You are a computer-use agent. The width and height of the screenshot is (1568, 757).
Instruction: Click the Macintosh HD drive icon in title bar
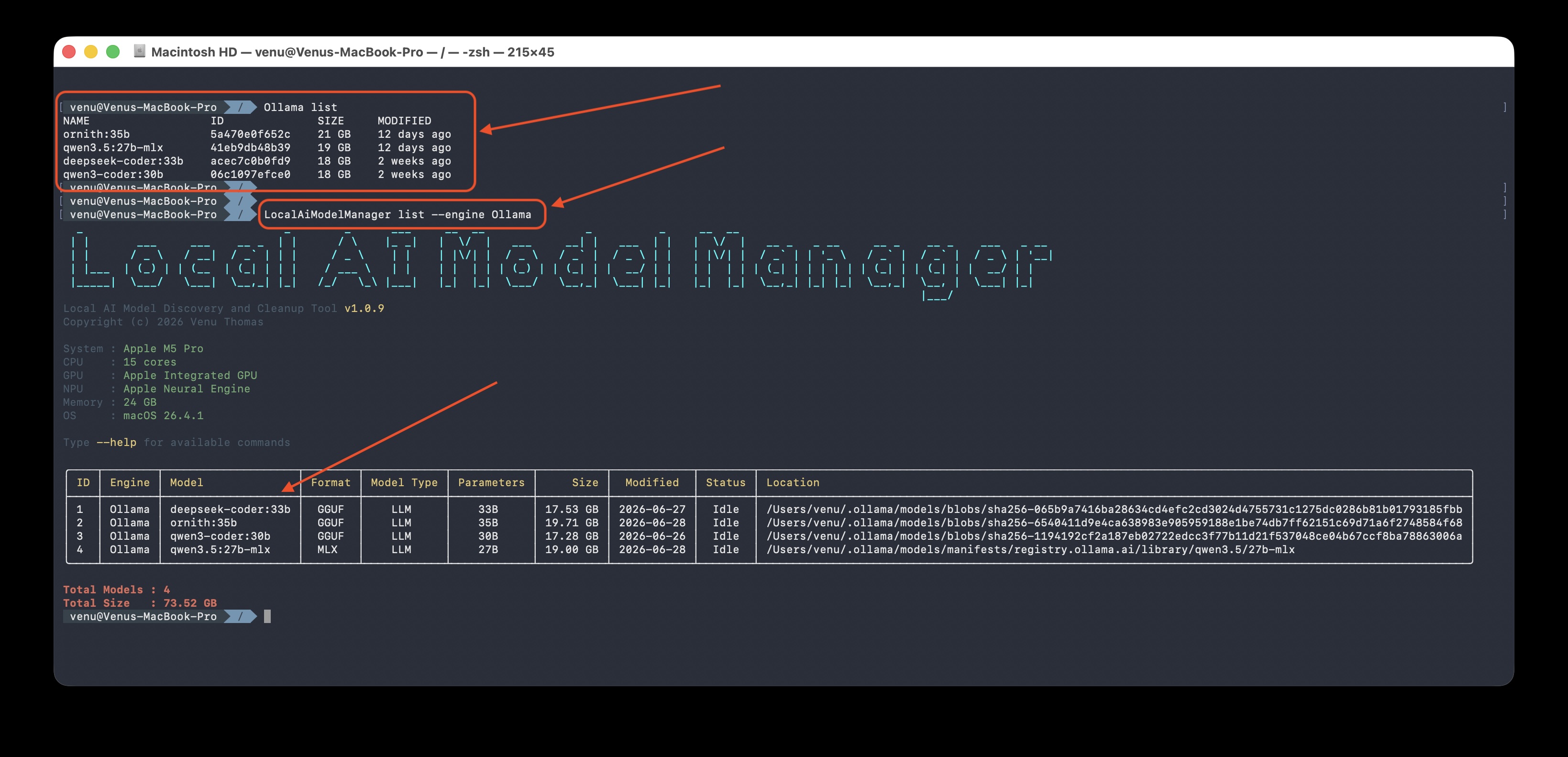[x=139, y=51]
